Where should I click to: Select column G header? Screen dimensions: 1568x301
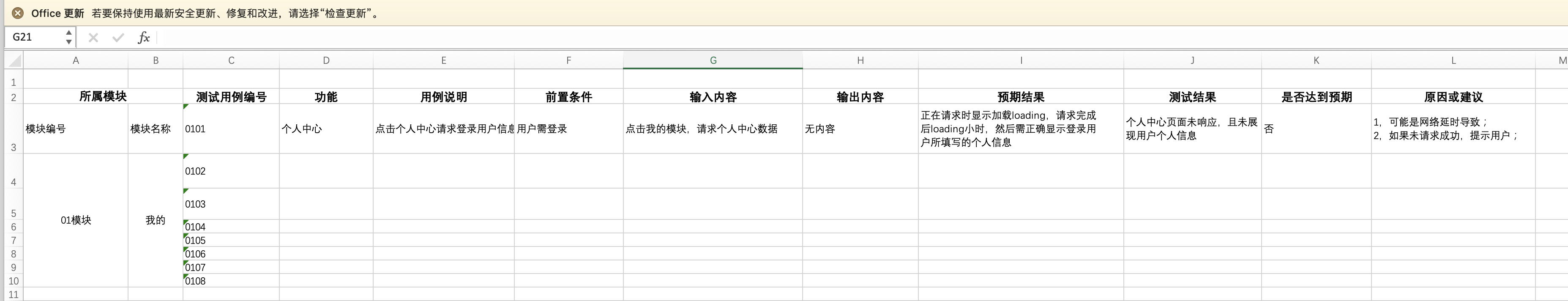[713, 60]
